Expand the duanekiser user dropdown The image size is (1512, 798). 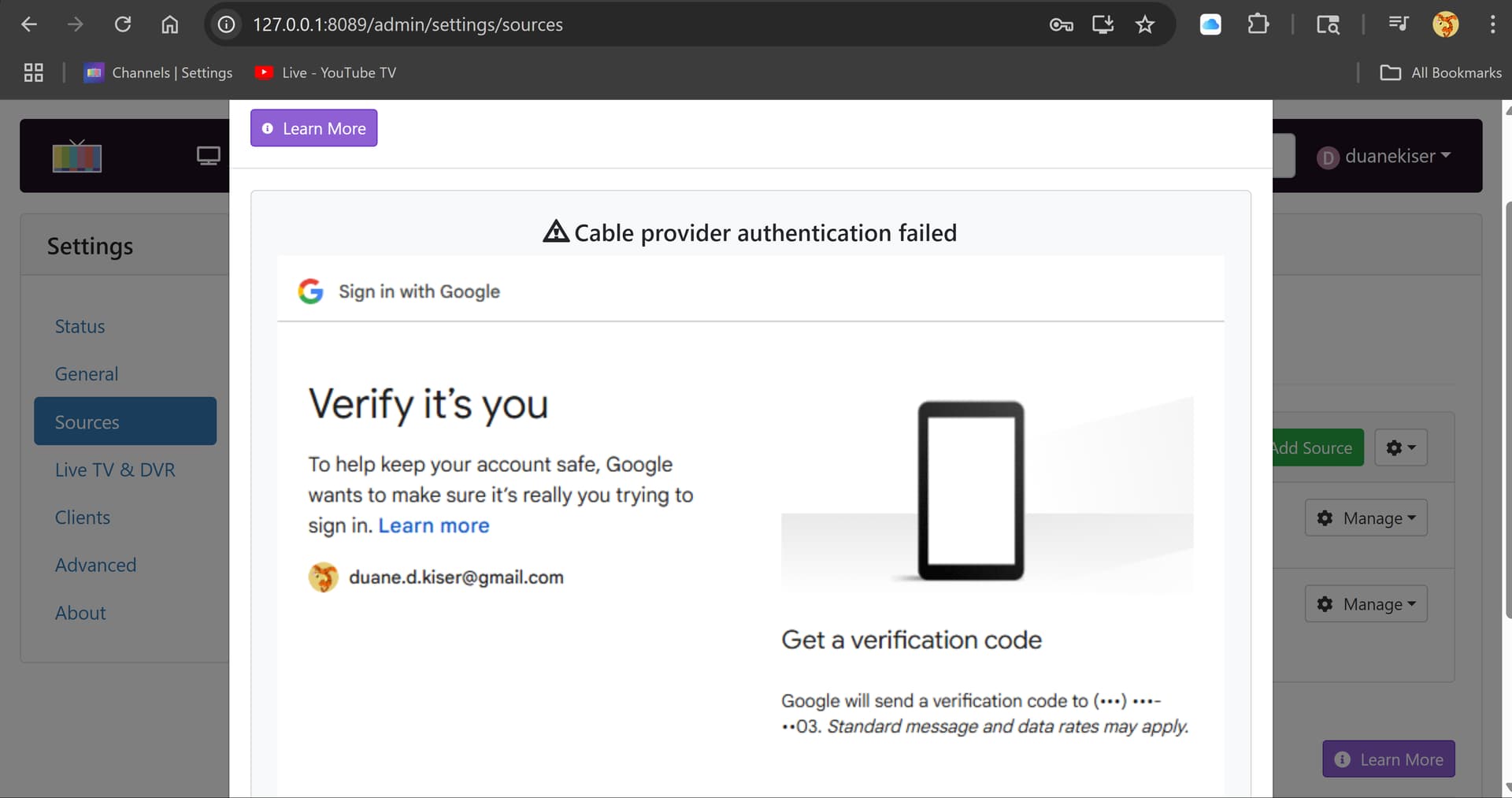1385,156
